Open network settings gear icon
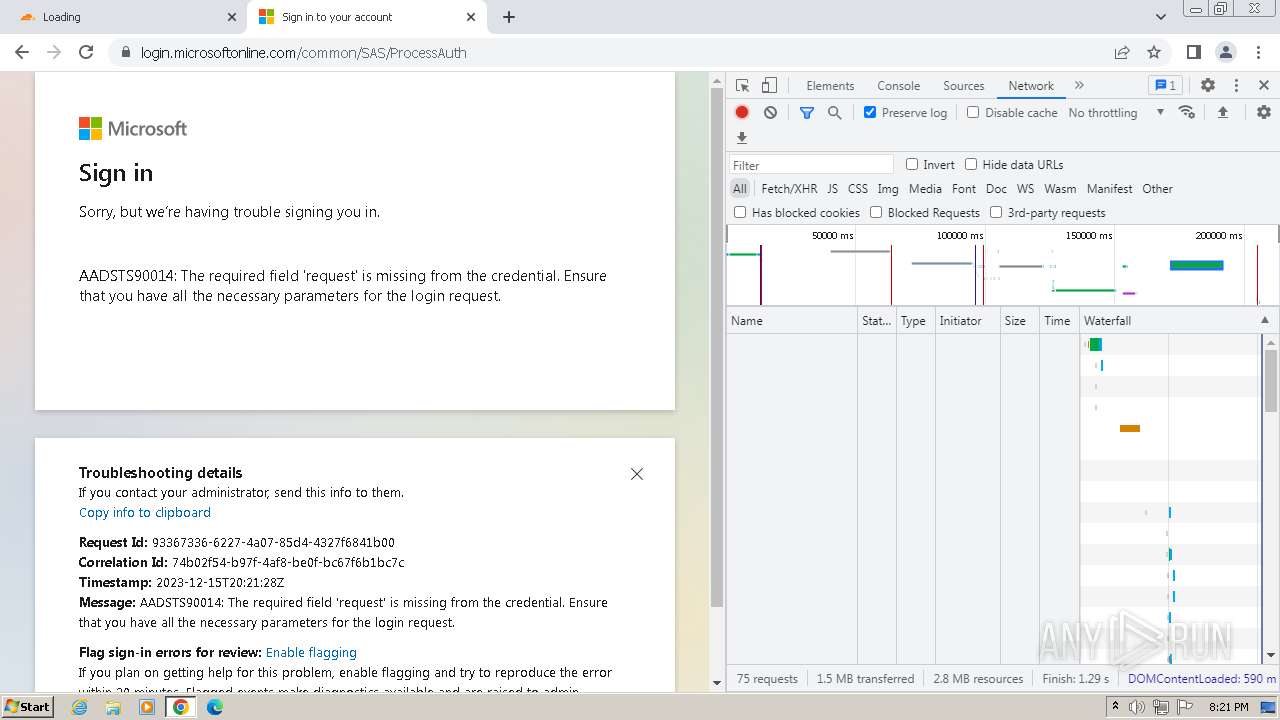 pyautogui.click(x=1264, y=112)
